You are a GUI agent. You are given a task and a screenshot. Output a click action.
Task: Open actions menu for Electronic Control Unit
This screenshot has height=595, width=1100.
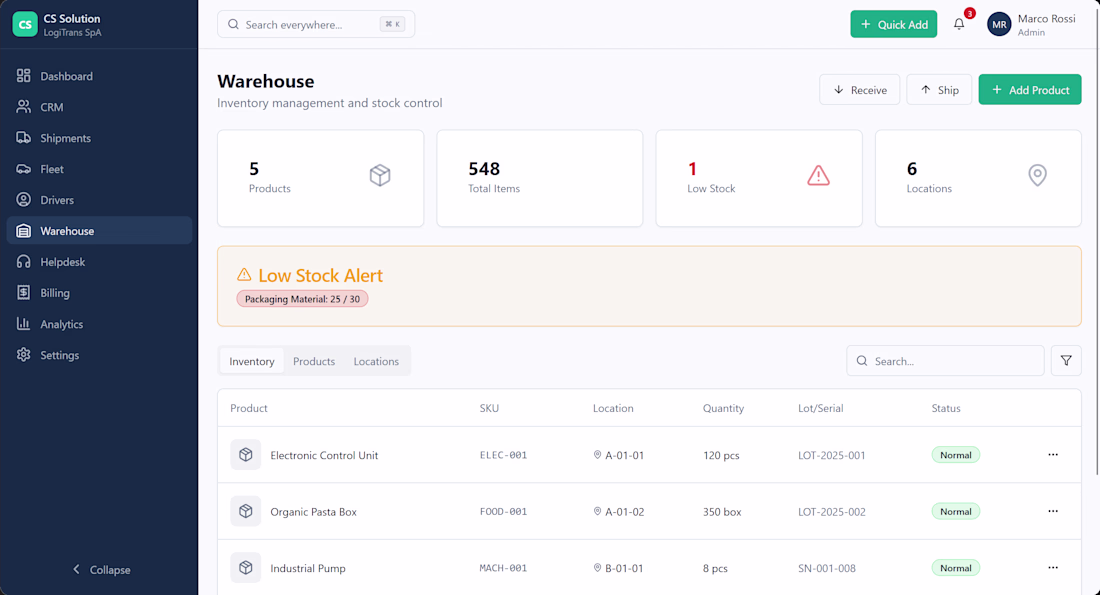coord(1053,455)
